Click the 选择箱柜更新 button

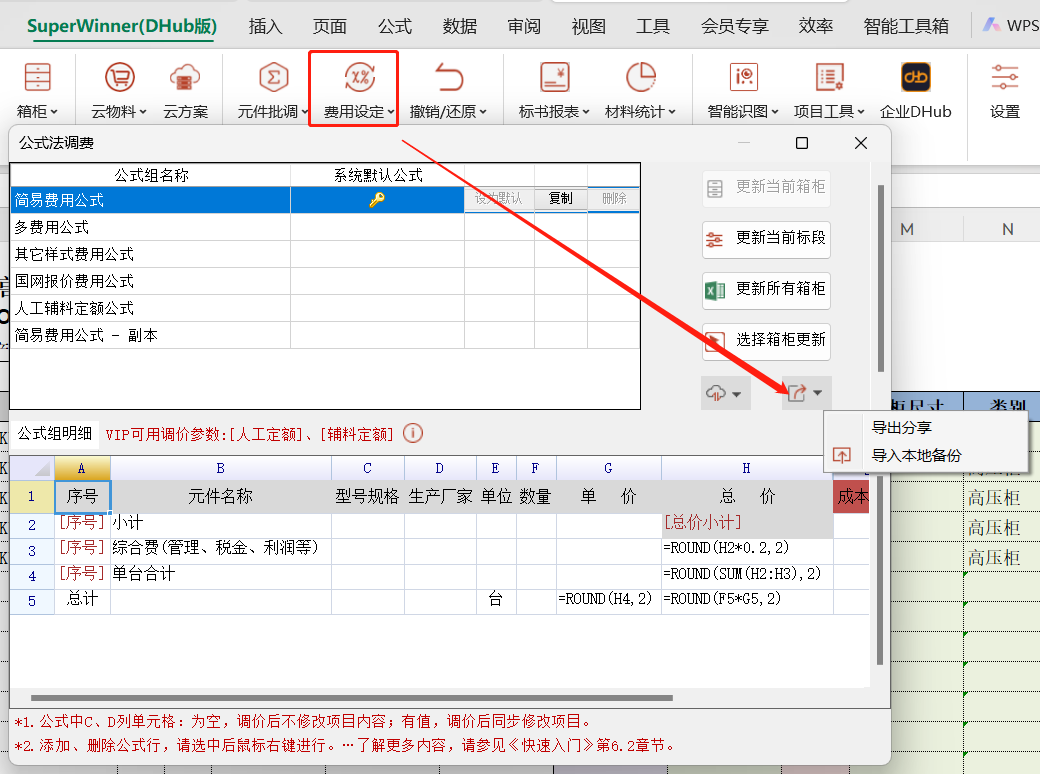coord(766,341)
